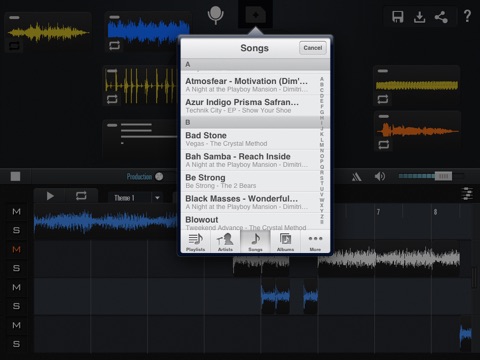The height and width of the screenshot is (360, 480).
Task: Click the timeline play button
Action: click(50, 196)
